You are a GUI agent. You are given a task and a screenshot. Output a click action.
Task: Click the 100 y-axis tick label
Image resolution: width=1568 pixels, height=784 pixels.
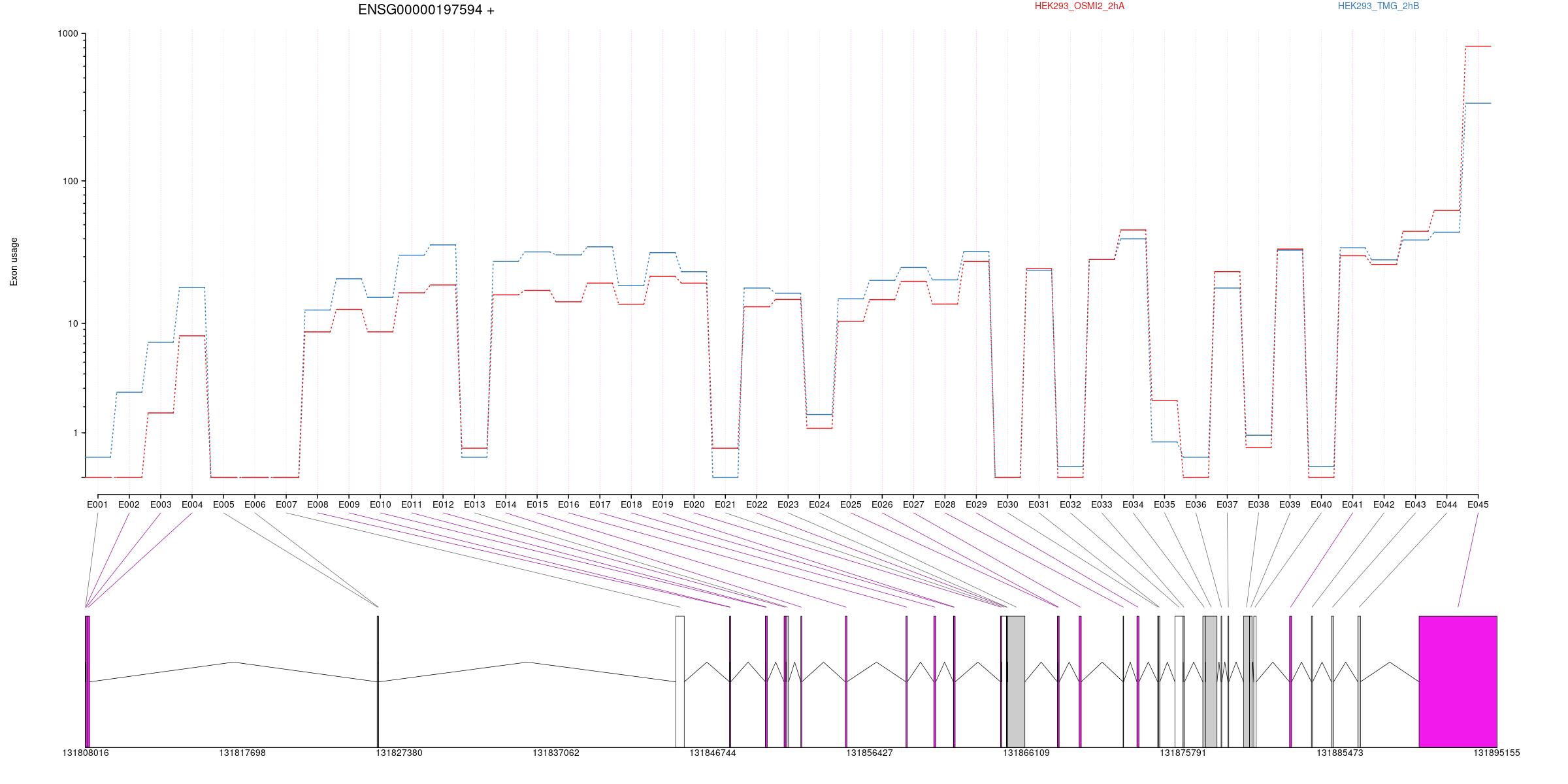70,181
